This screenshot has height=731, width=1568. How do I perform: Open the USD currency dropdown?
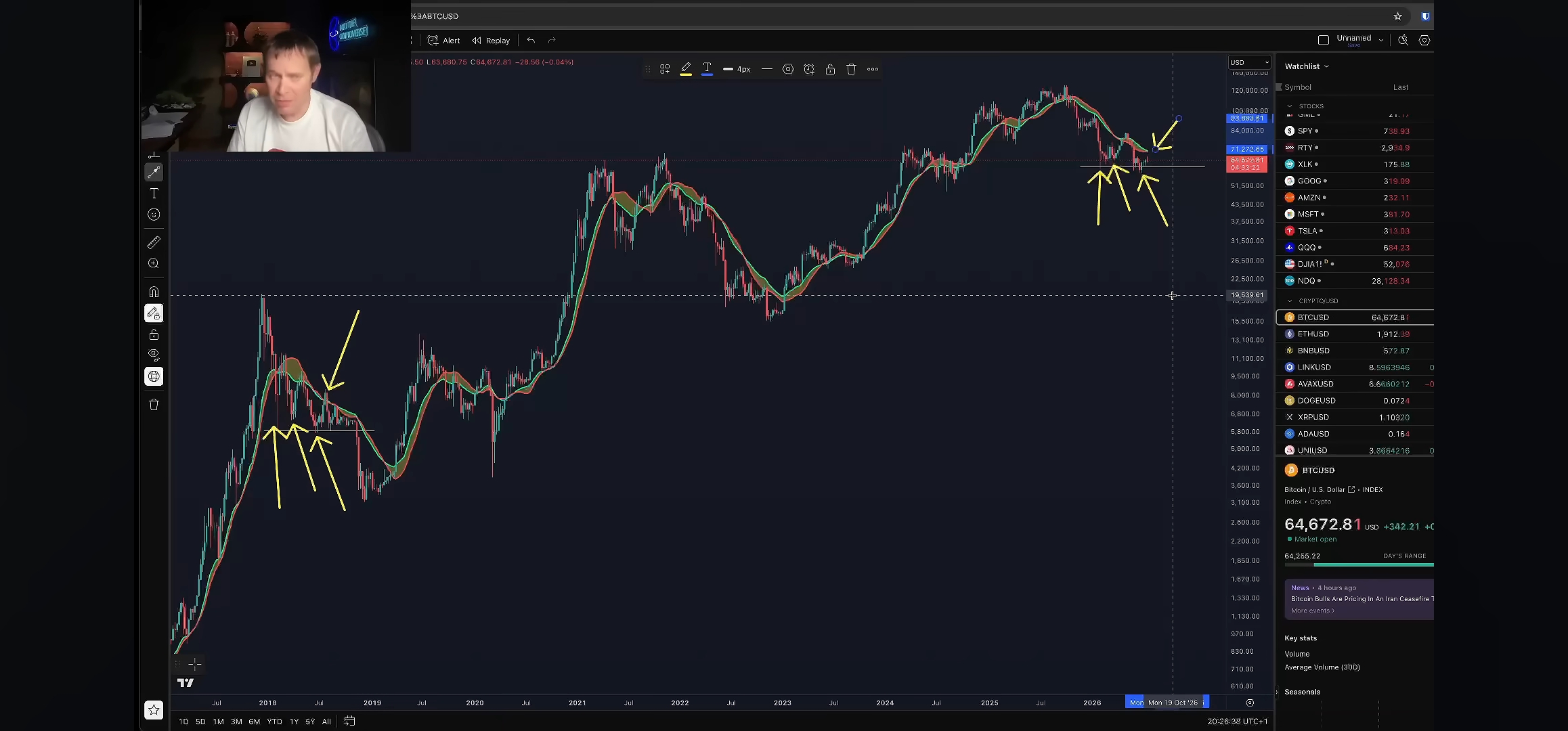tap(1250, 62)
